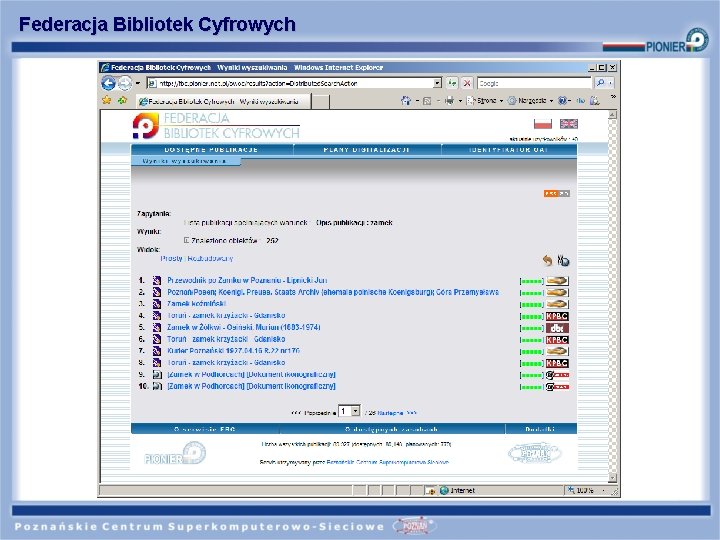Image resolution: width=720 pixels, height=540 pixels.
Task: Click green relevance bar of result 5
Action: point(532,328)
